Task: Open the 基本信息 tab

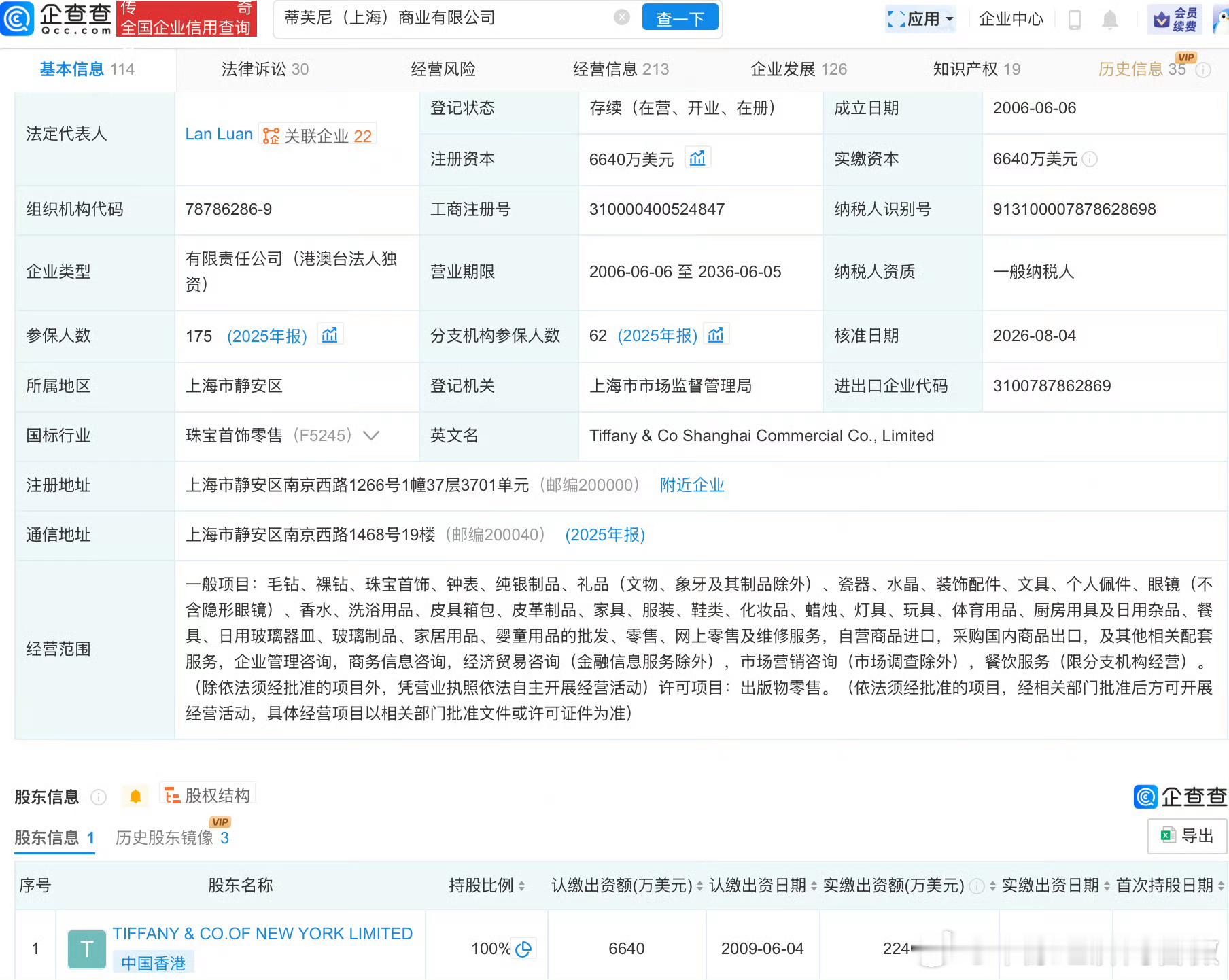Action: [x=87, y=69]
